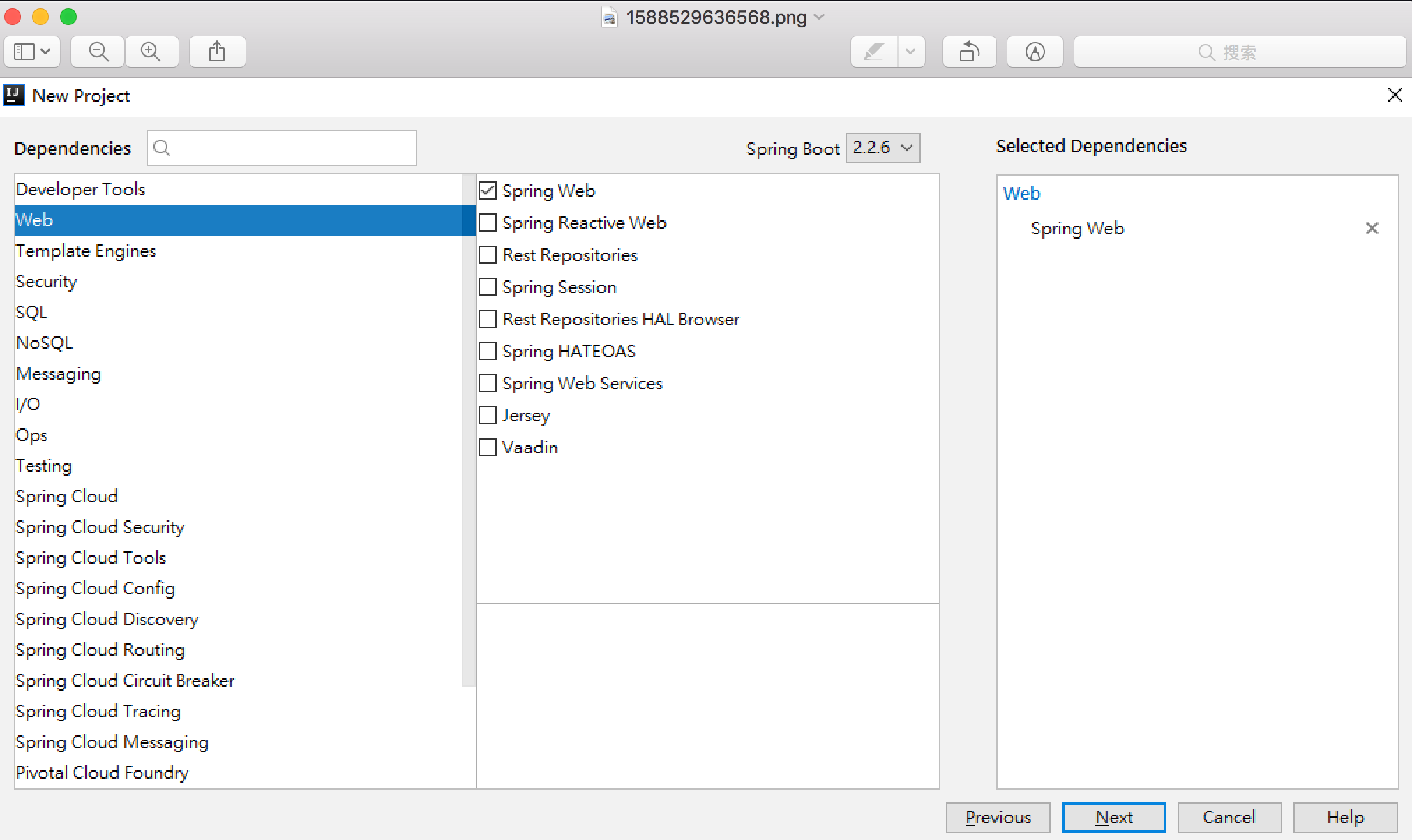Click the zoom in magnifier icon
The height and width of the screenshot is (840, 1412).
(151, 52)
